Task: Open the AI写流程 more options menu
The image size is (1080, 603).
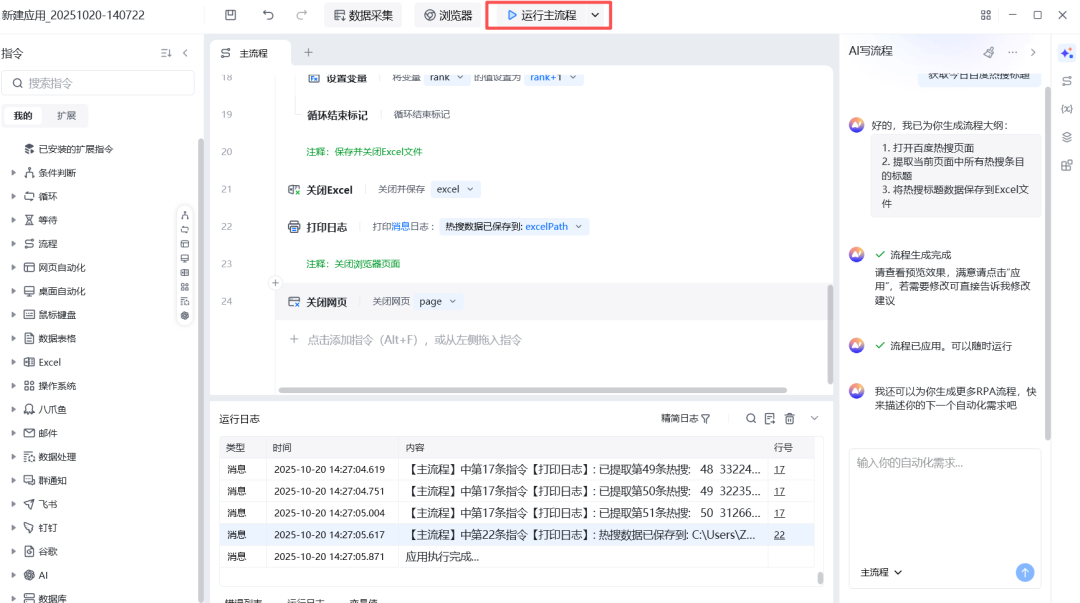Action: click(1012, 52)
